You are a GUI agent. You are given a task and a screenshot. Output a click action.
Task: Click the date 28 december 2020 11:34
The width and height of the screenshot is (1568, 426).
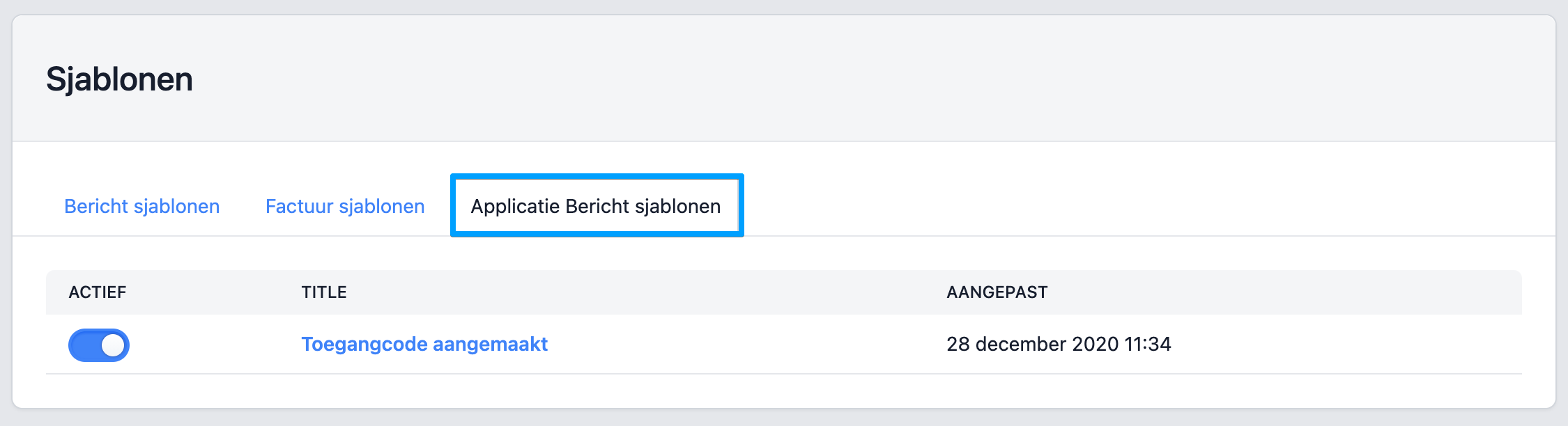point(1059,344)
